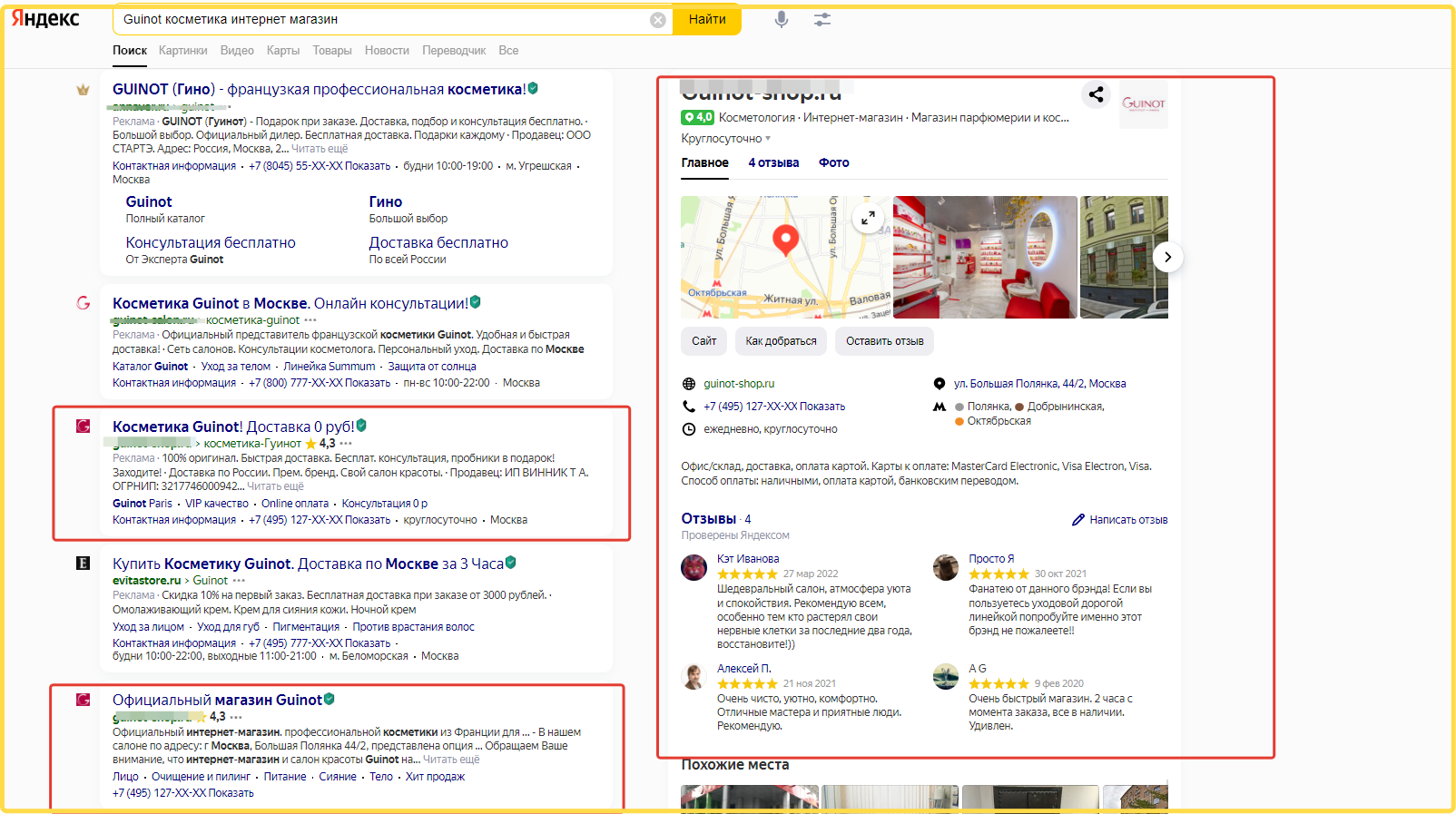
Task: Click the Сайт button
Action: tap(704, 341)
